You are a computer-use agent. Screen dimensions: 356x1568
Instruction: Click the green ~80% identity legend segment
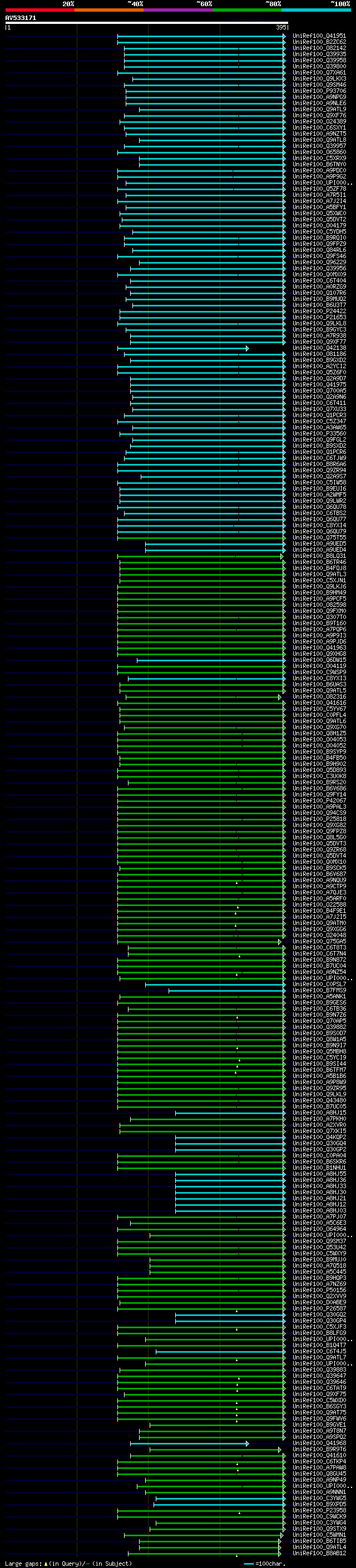[x=246, y=10]
